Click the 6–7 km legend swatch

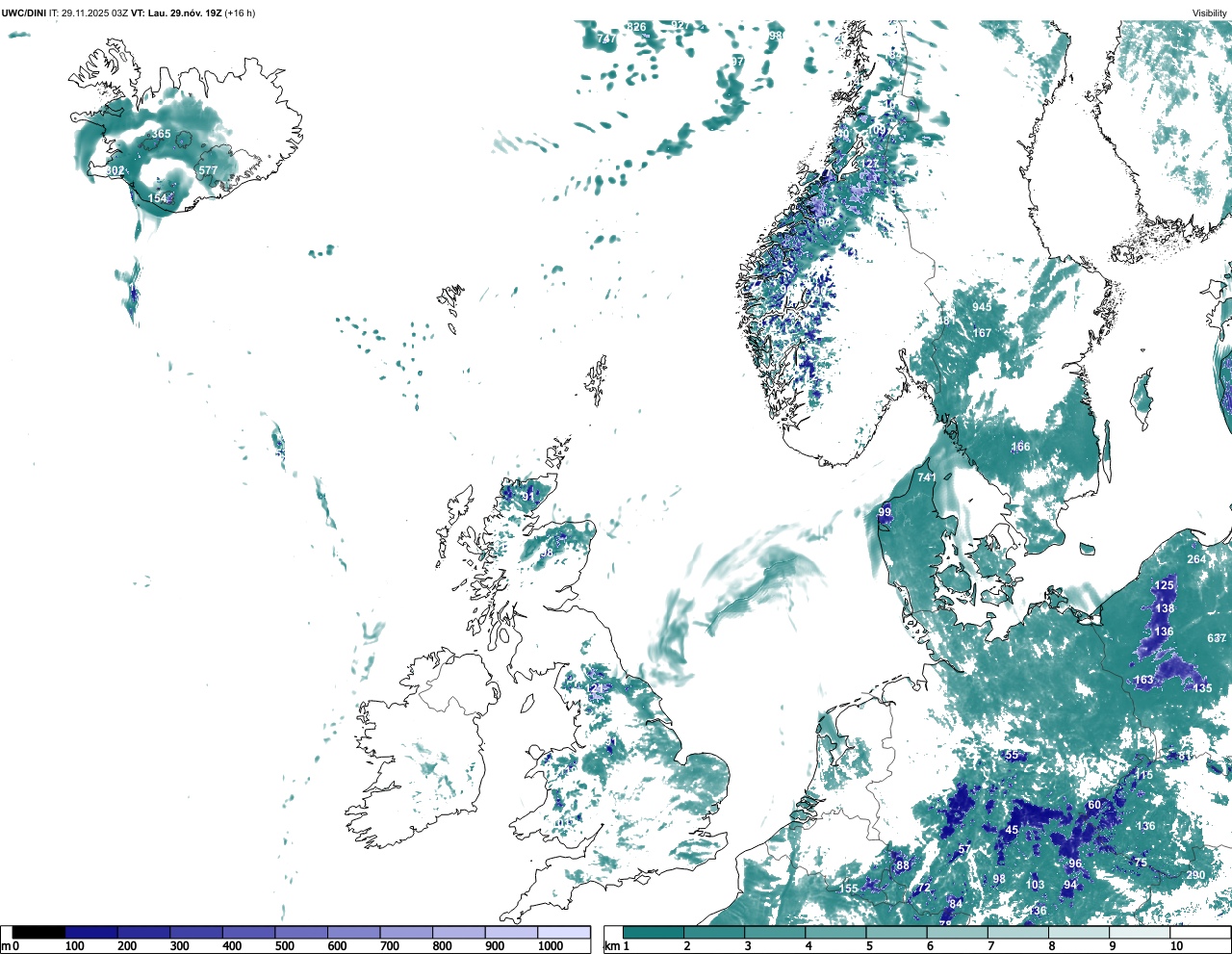coord(957,932)
